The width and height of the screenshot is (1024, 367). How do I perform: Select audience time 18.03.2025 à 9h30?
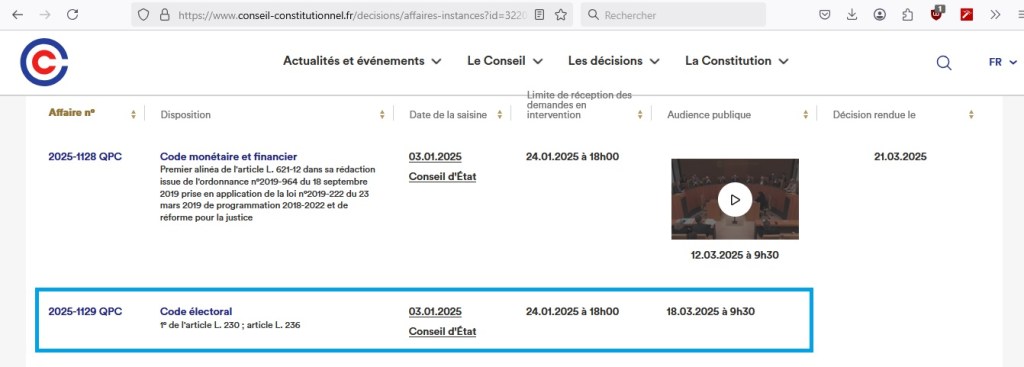(x=711, y=311)
